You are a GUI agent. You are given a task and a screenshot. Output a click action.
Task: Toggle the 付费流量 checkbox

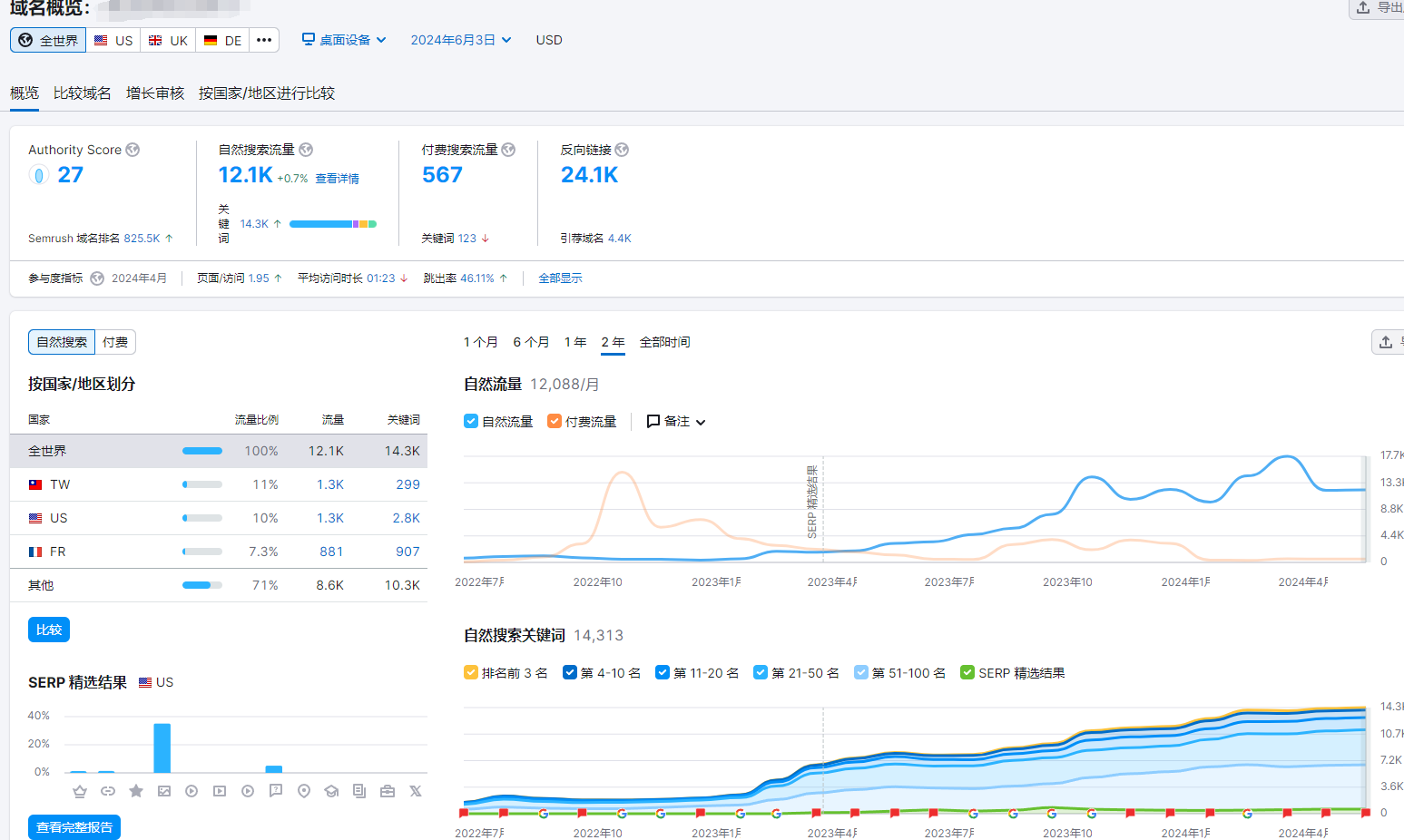click(555, 421)
